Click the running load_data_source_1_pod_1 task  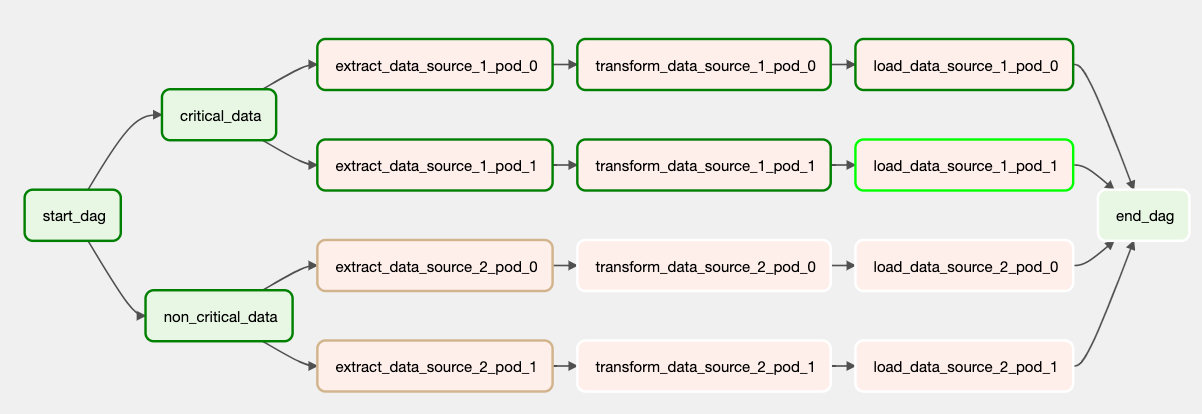coord(964,165)
